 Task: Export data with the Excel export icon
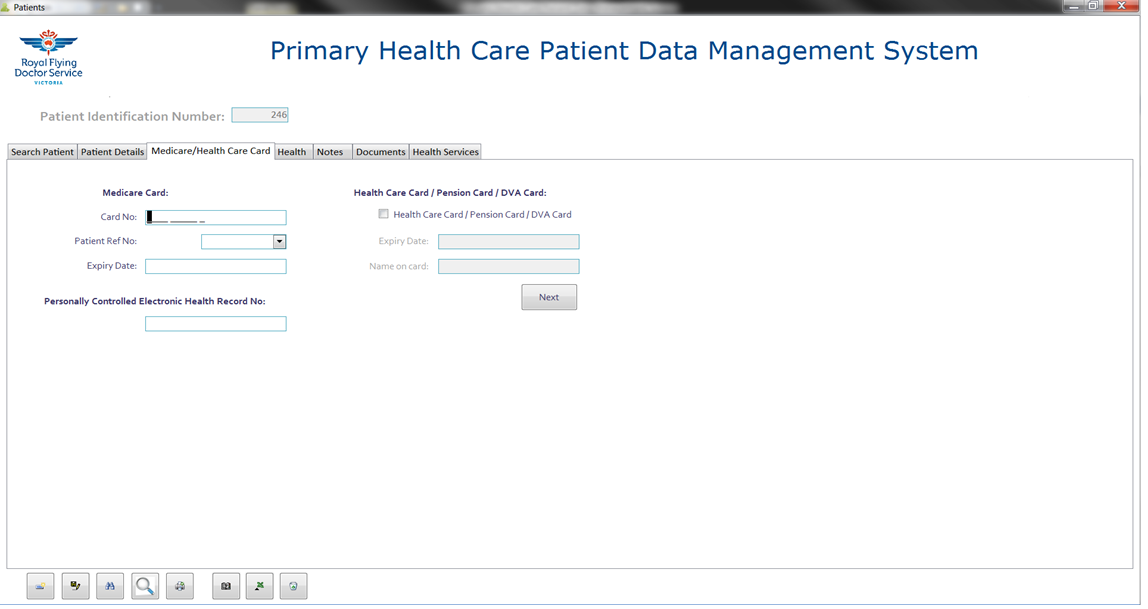click(259, 586)
